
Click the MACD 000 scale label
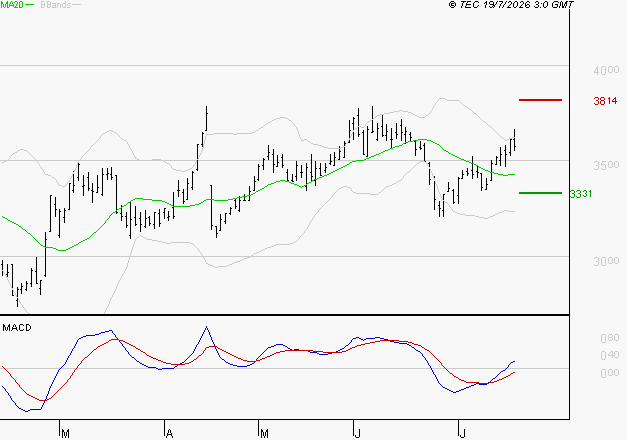[x=610, y=373]
